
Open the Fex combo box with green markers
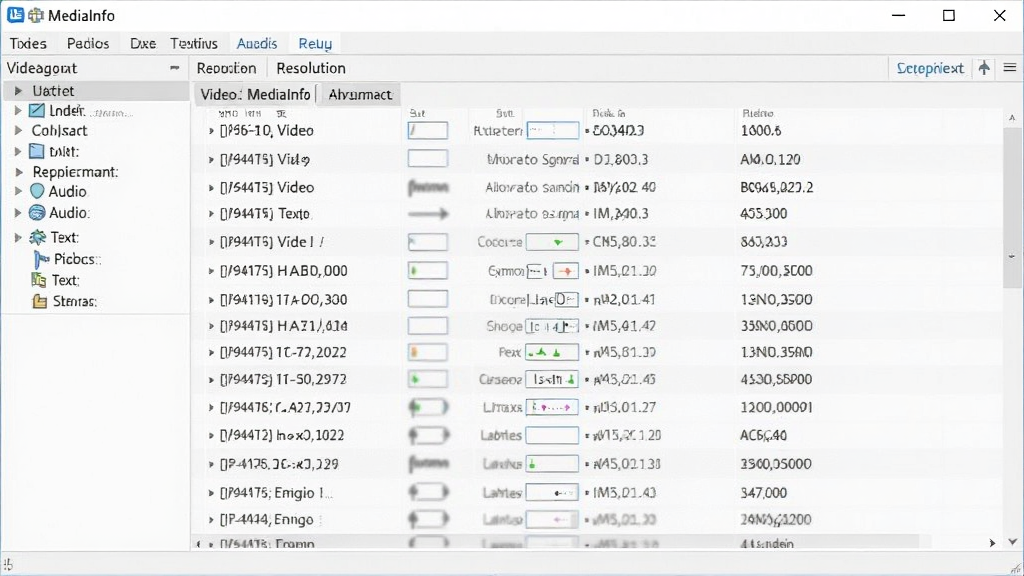(552, 353)
